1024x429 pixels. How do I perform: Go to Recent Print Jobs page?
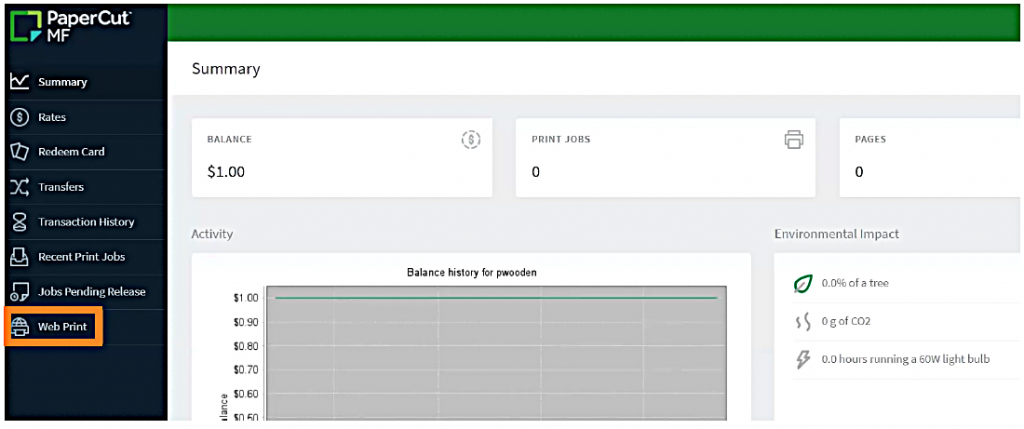(81, 257)
